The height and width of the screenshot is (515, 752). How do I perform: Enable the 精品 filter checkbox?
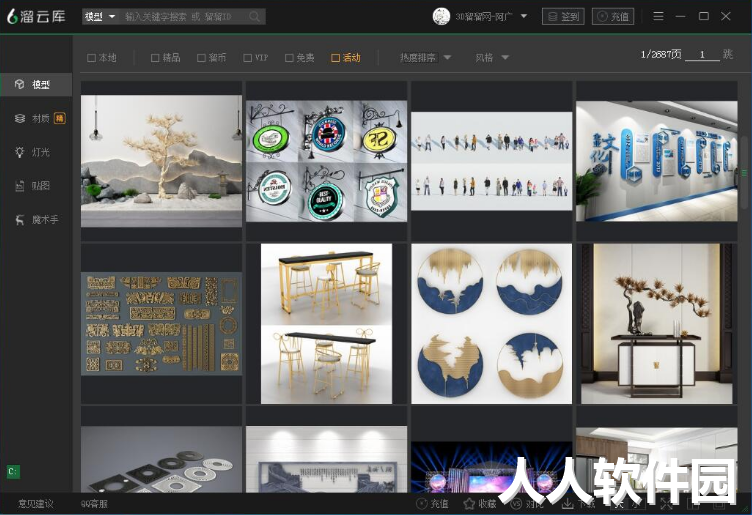pos(155,58)
